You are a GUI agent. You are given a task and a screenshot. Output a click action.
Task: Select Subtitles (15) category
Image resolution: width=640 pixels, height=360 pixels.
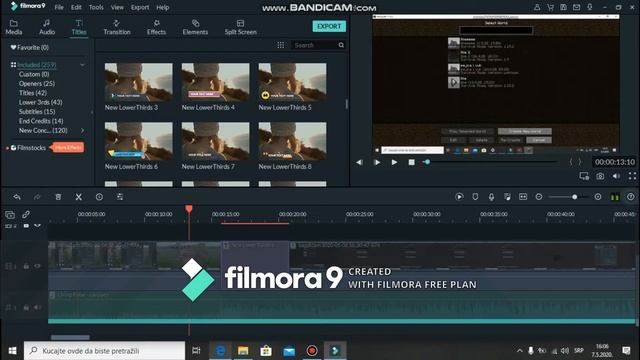37,111
